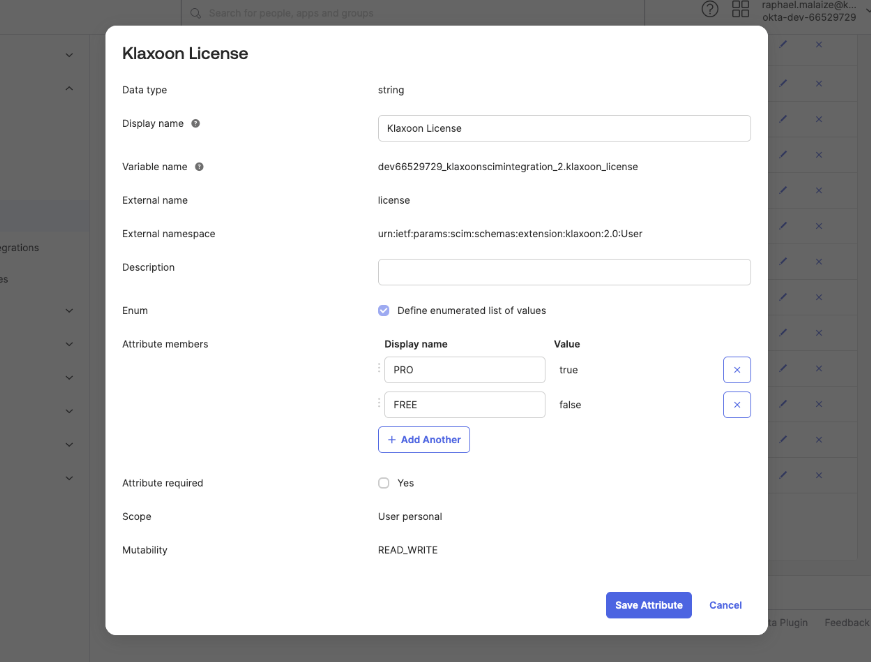Grab the drag handle beside FREE
Screen dimensions: 871x662
click(379, 404)
